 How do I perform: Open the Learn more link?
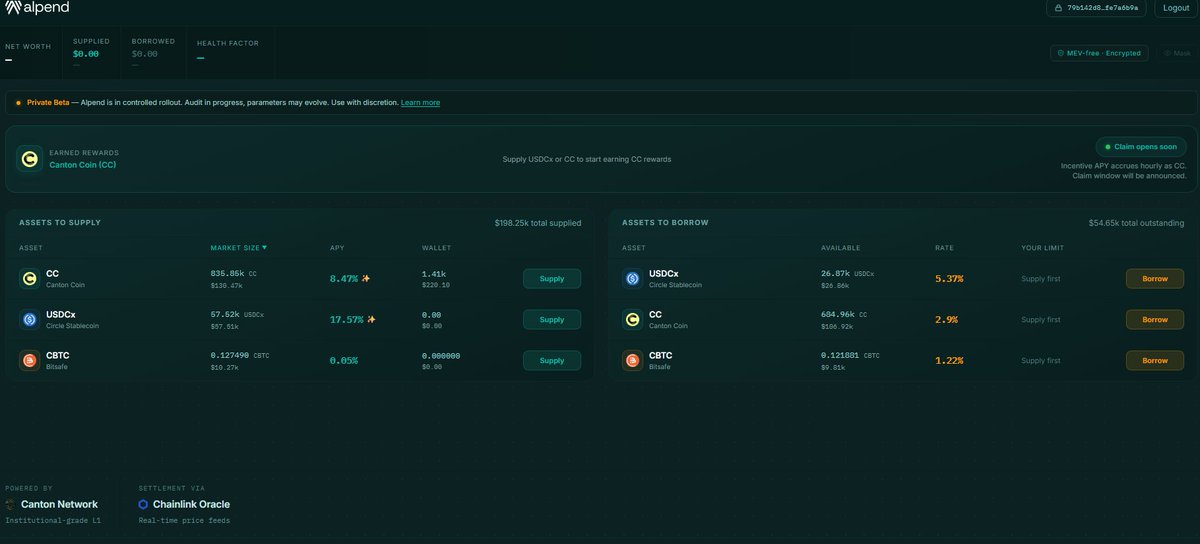(x=420, y=102)
